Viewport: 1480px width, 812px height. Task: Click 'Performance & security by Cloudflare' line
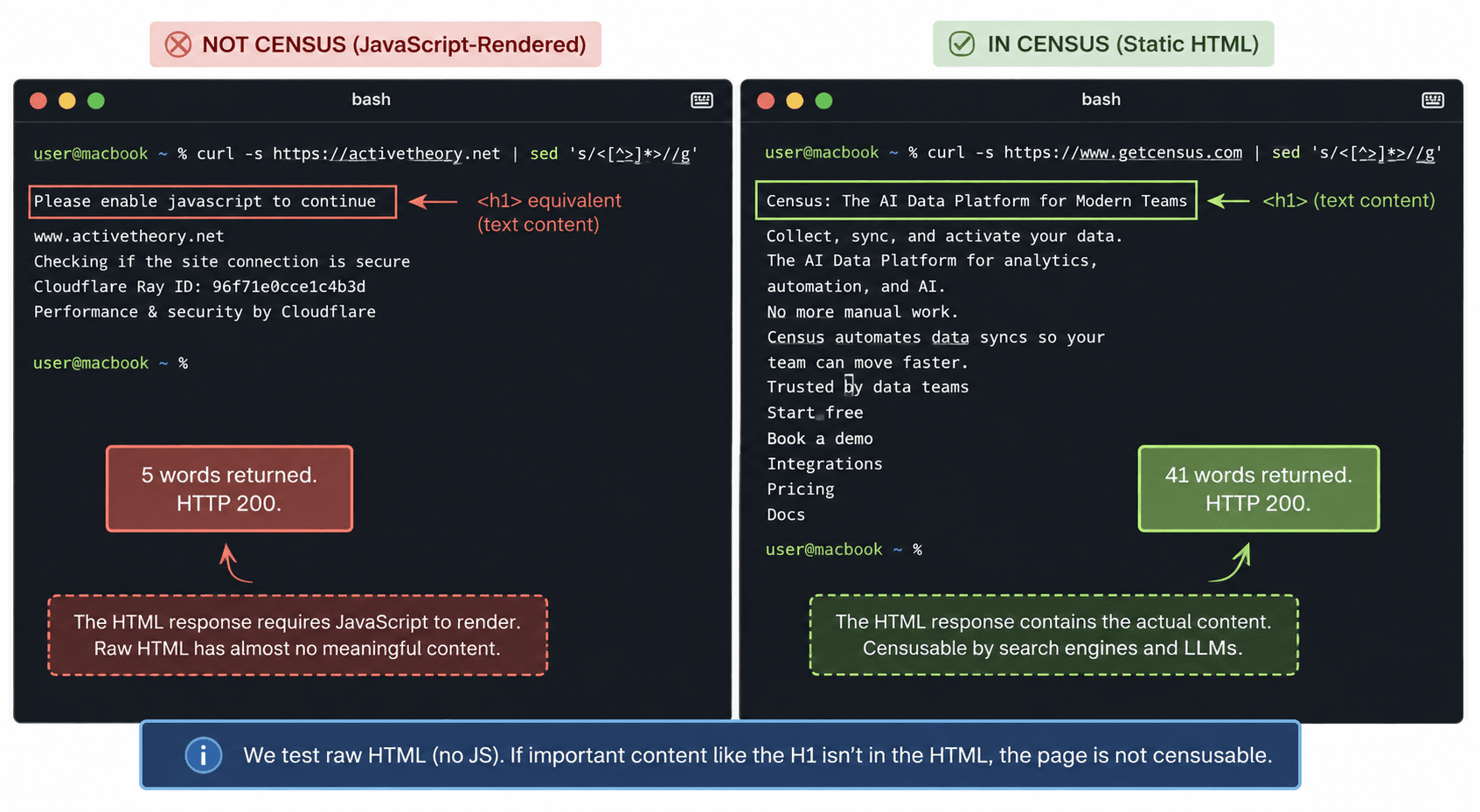[205, 312]
